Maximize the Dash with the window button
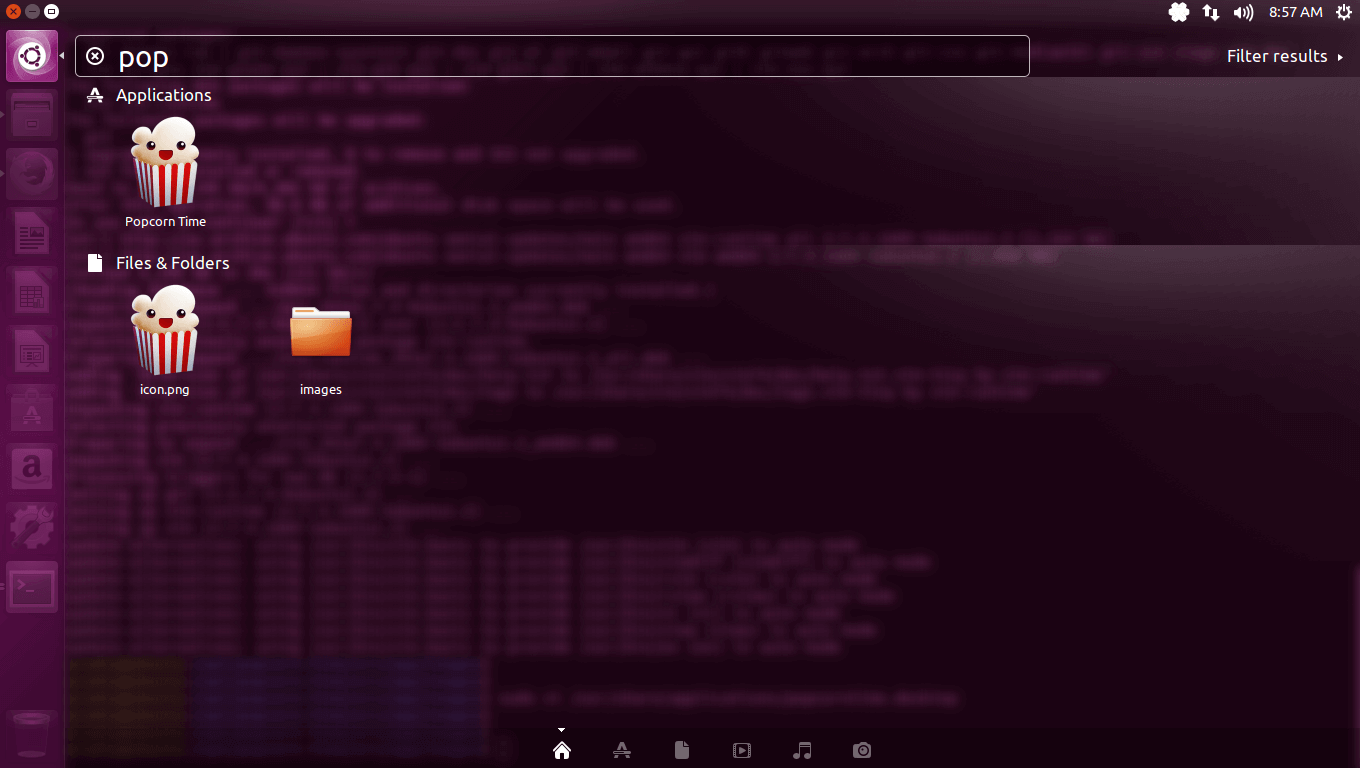This screenshot has height=768, width=1360. 51,12
